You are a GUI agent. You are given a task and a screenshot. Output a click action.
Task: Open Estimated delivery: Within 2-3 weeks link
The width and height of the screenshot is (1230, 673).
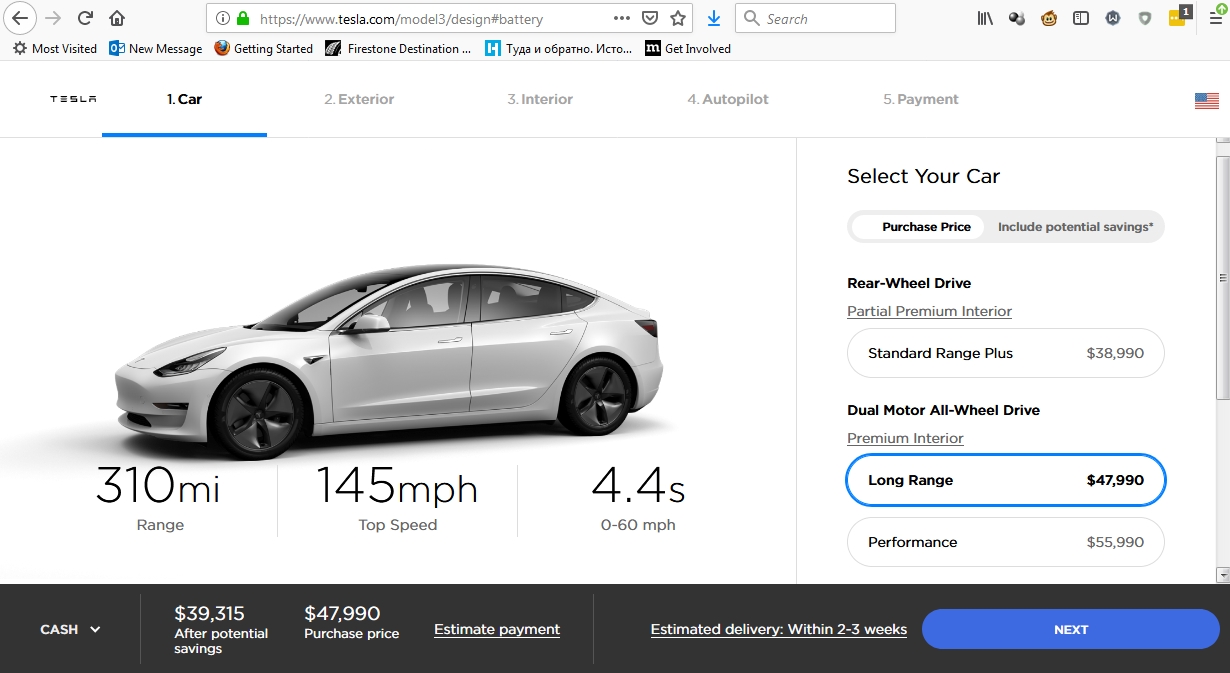pyautogui.click(x=779, y=629)
